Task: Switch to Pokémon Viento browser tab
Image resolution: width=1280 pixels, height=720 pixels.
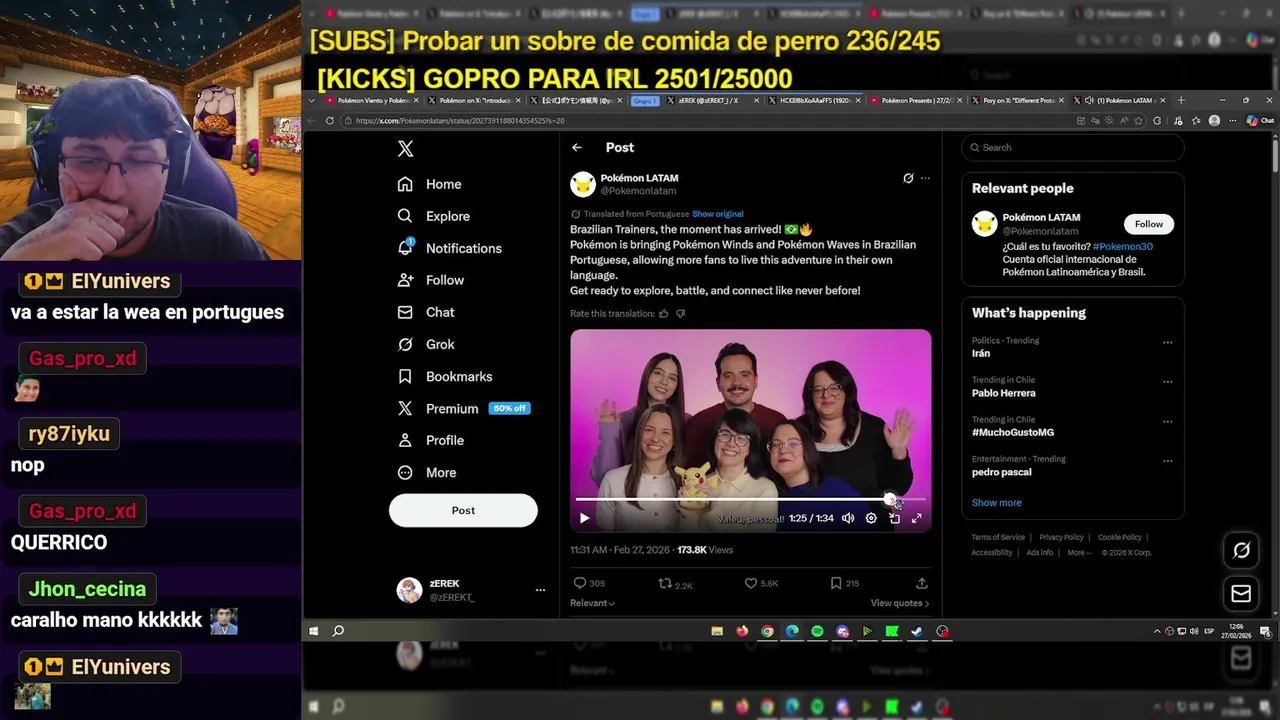Action: tap(374, 100)
